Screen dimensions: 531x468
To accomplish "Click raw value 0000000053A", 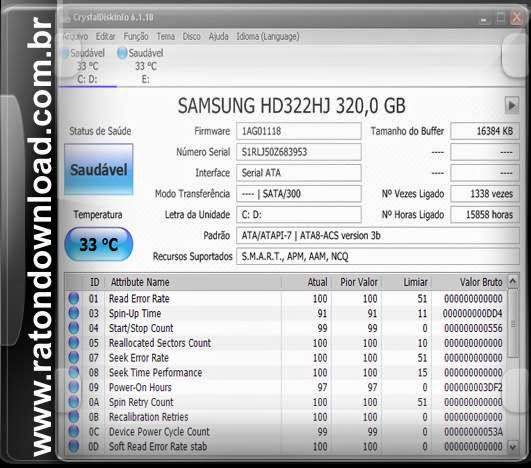I will pyautogui.click(x=473, y=431).
